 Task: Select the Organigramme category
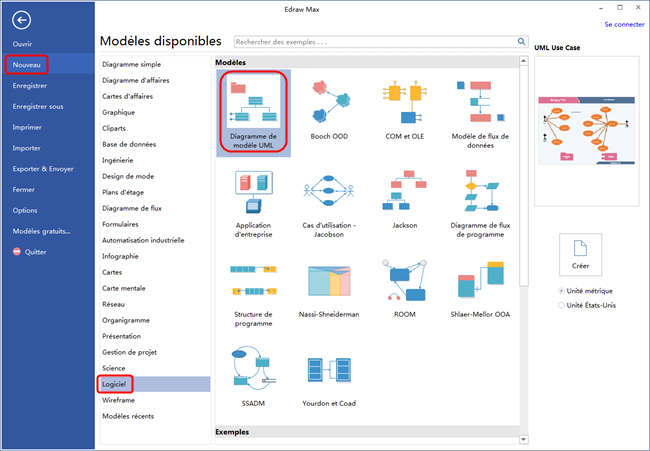[x=126, y=320]
